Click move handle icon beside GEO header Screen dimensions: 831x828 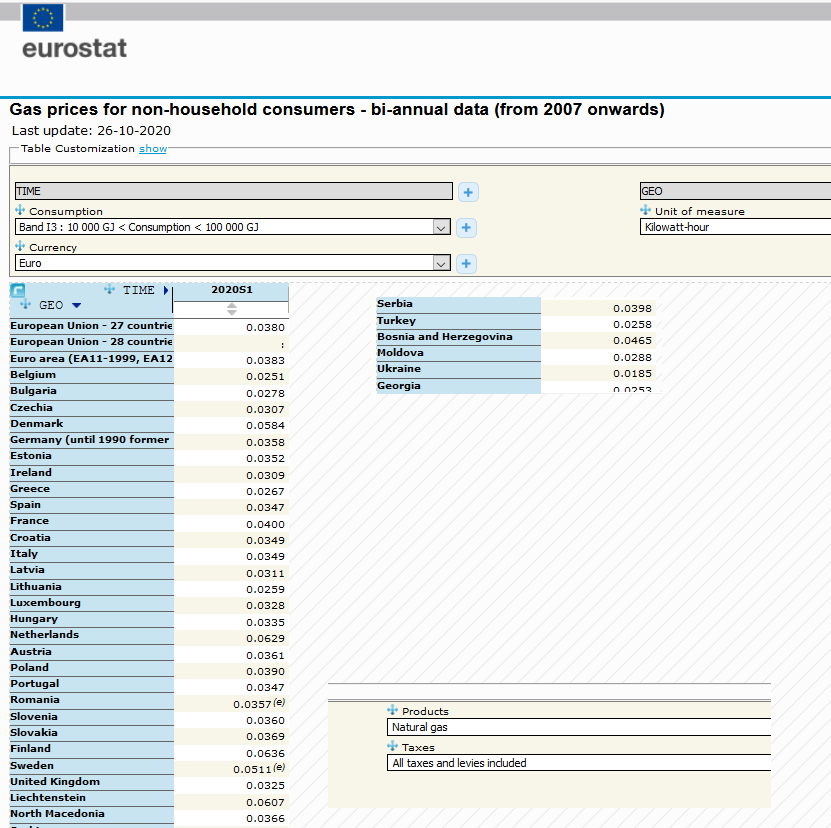click(25, 304)
